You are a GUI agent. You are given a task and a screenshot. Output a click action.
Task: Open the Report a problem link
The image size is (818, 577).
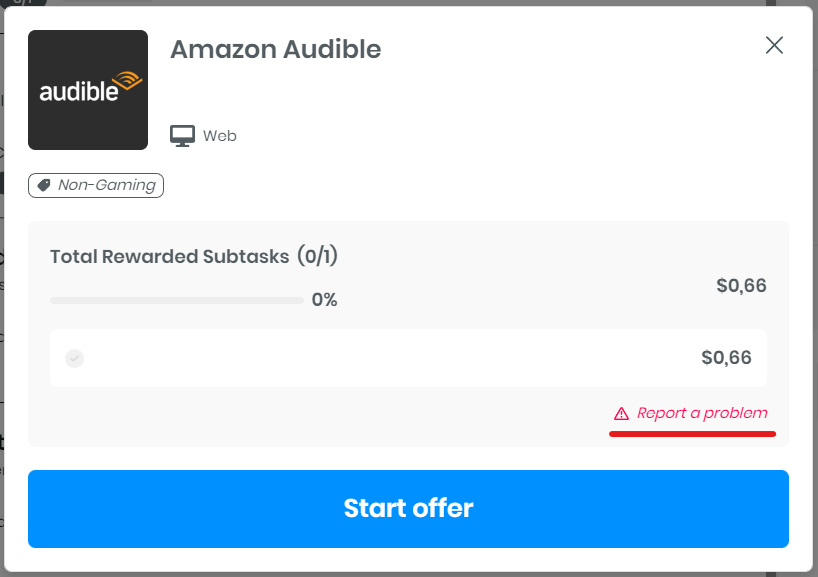tap(702, 413)
